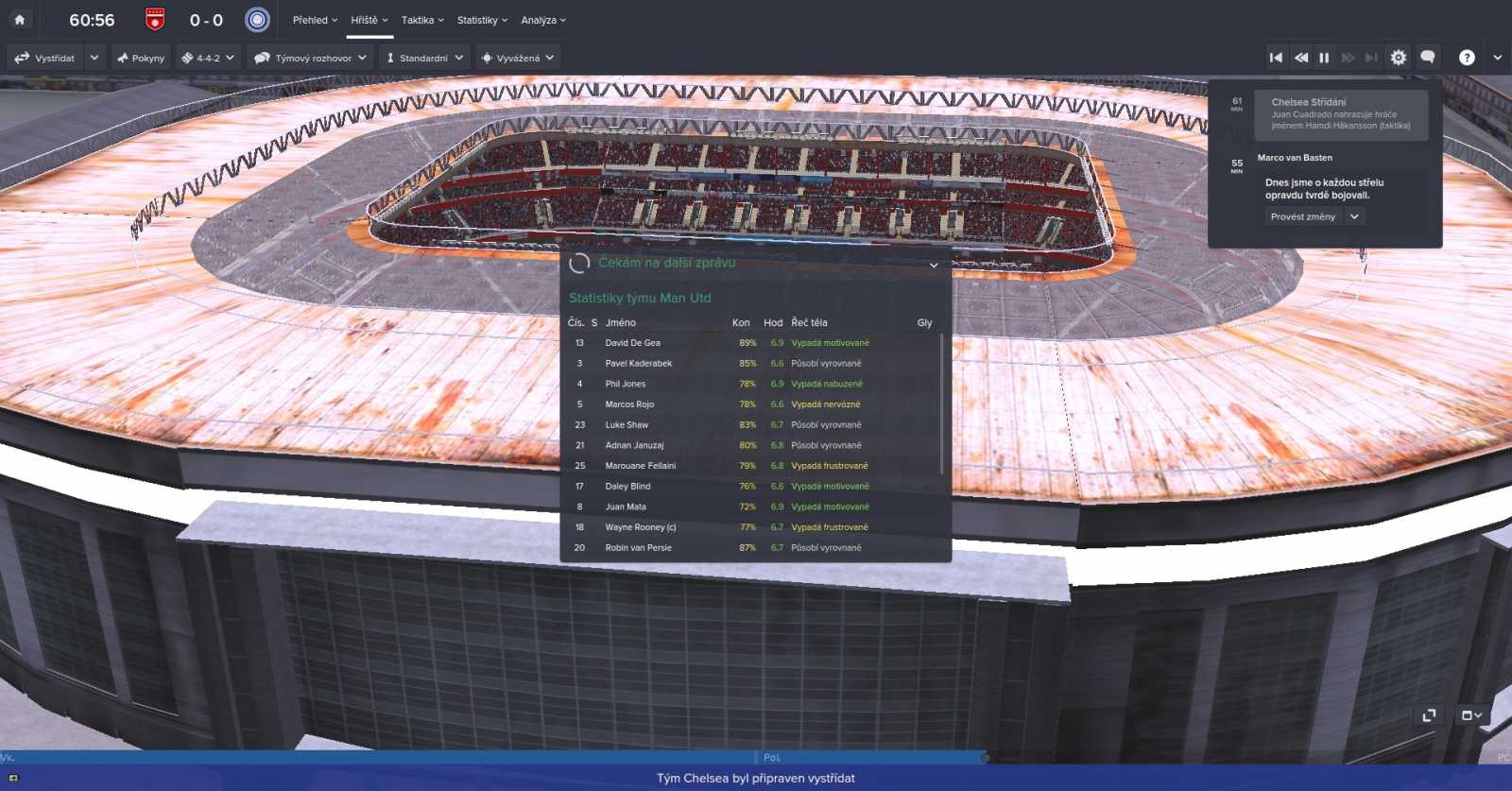The image size is (1512, 791).
Task: Expand the arrow next to Vystřídat
Action: pos(94,58)
